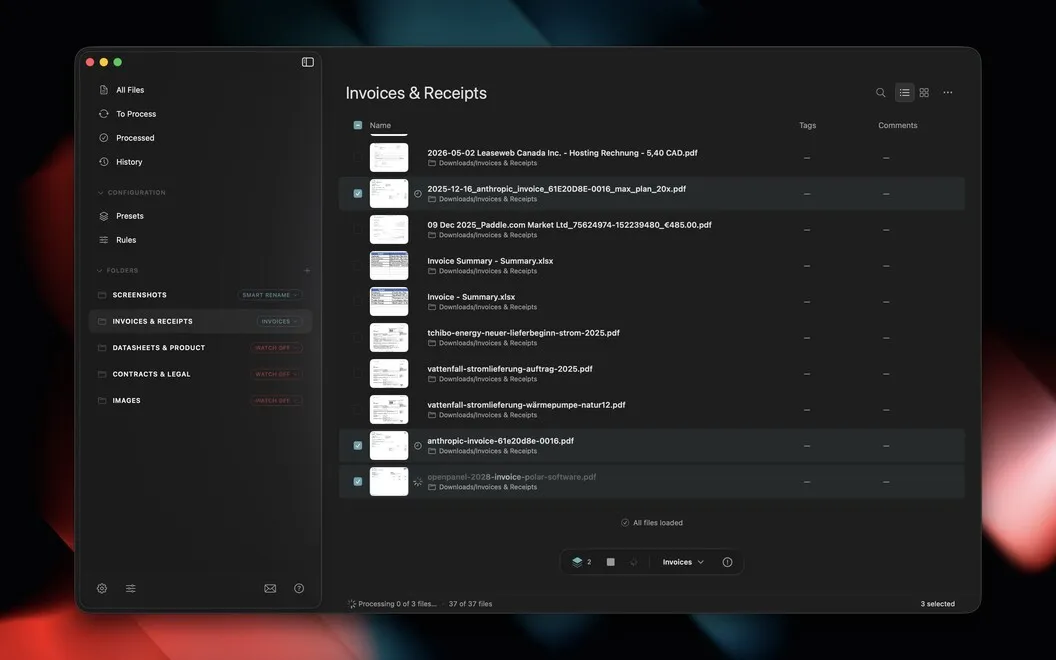Click the Datasheets & Product folder icon
This screenshot has width=1056, height=660.
click(102, 348)
